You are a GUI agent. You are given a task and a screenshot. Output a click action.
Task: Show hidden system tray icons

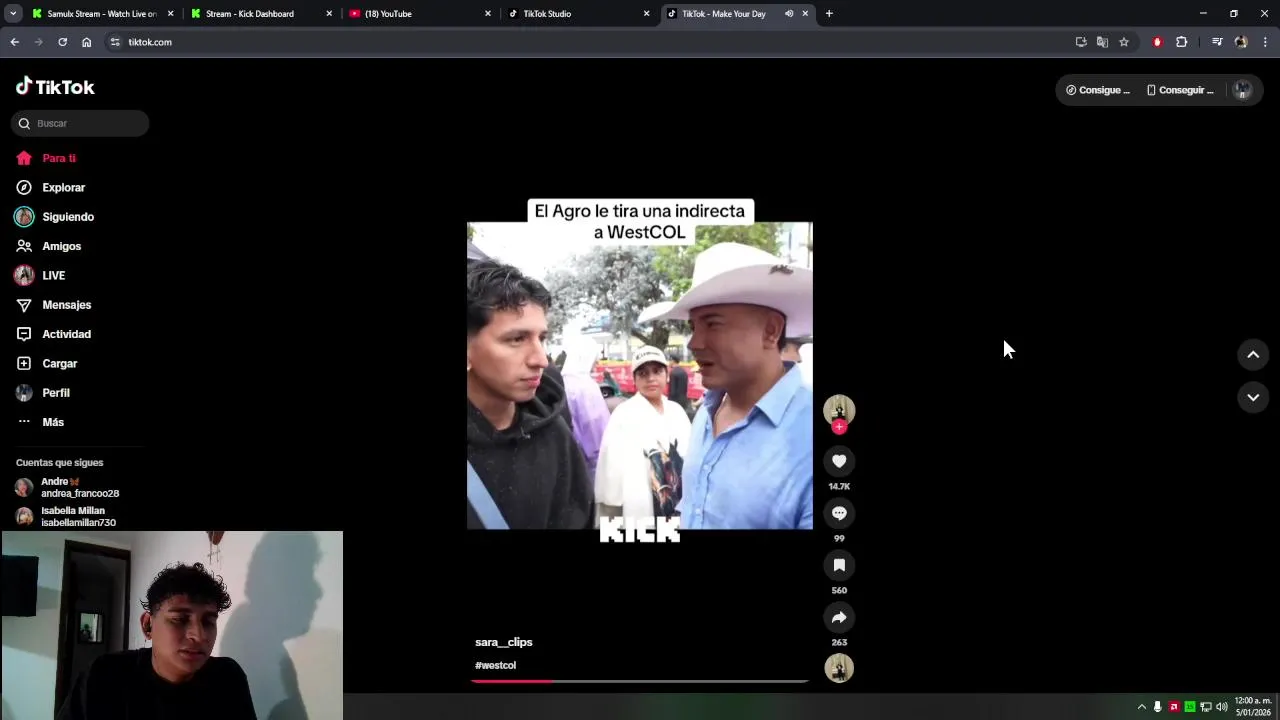[x=1142, y=707]
